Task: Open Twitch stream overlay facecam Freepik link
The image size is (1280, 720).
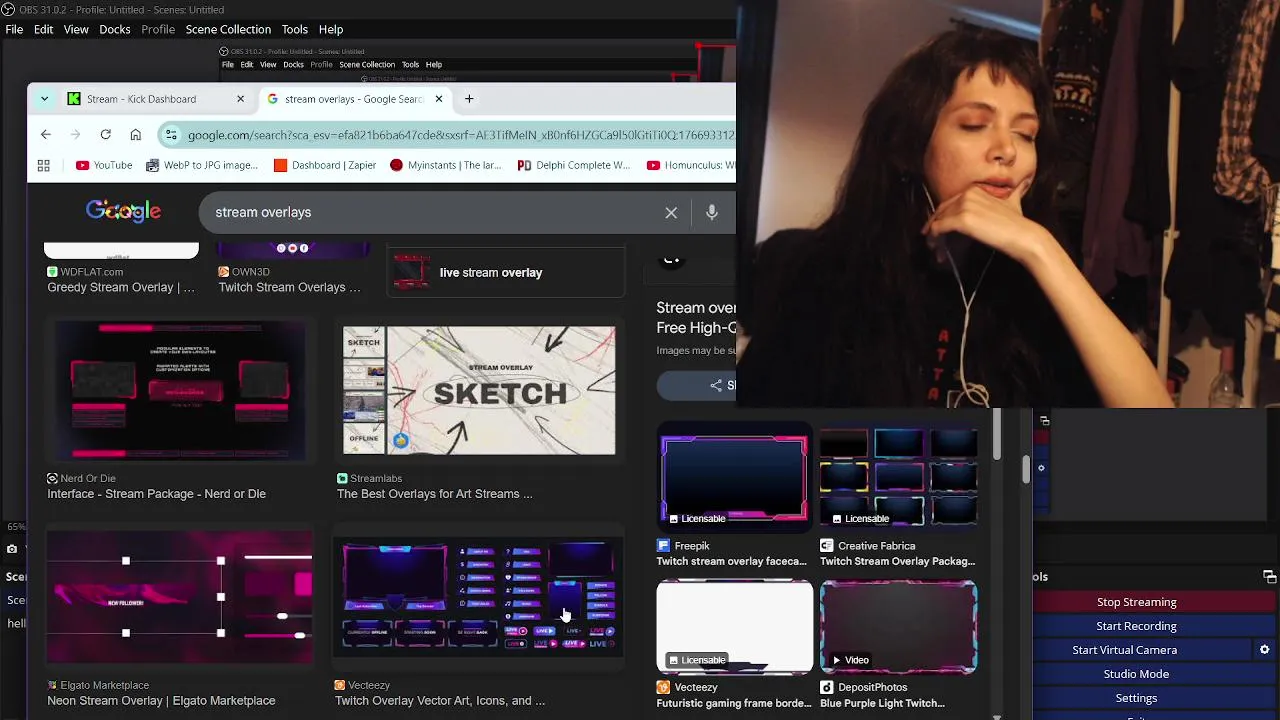Action: (731, 561)
